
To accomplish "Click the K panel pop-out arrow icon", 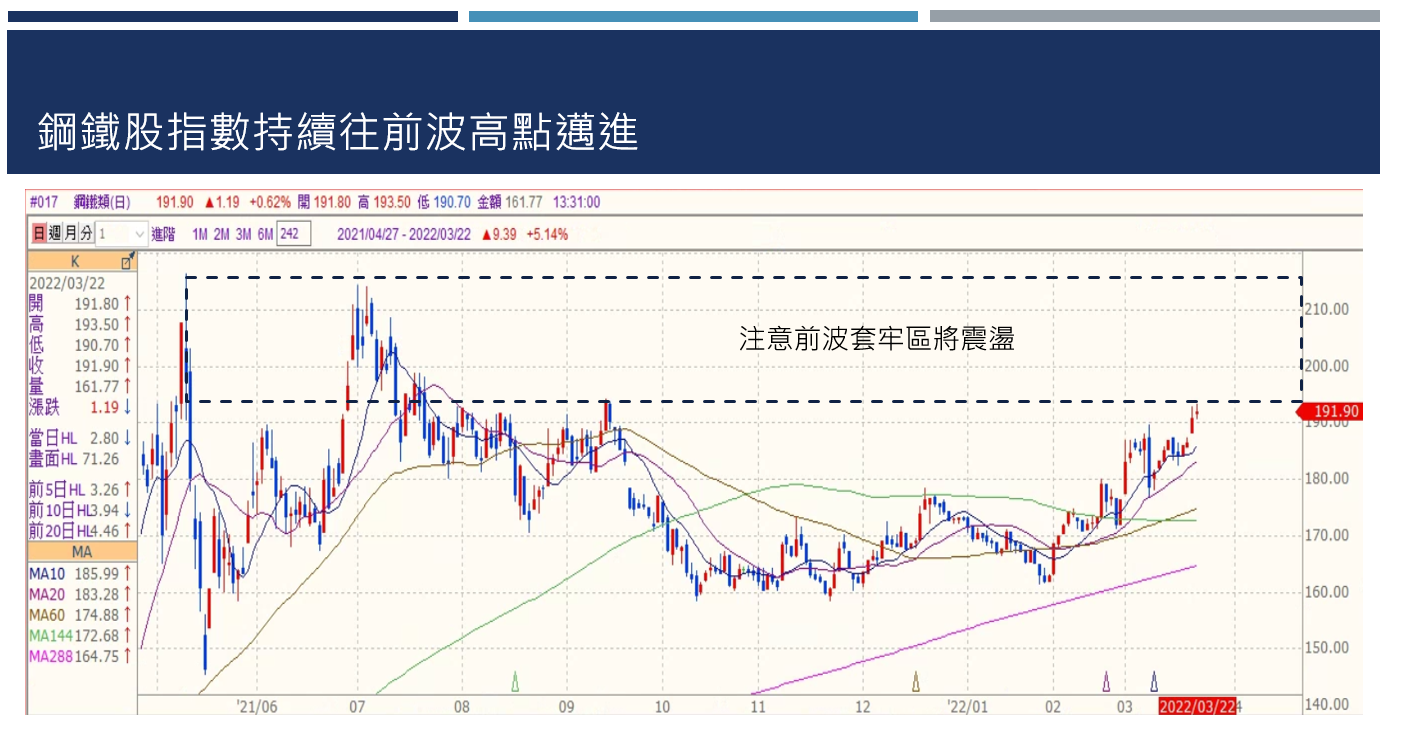I will click(x=125, y=262).
